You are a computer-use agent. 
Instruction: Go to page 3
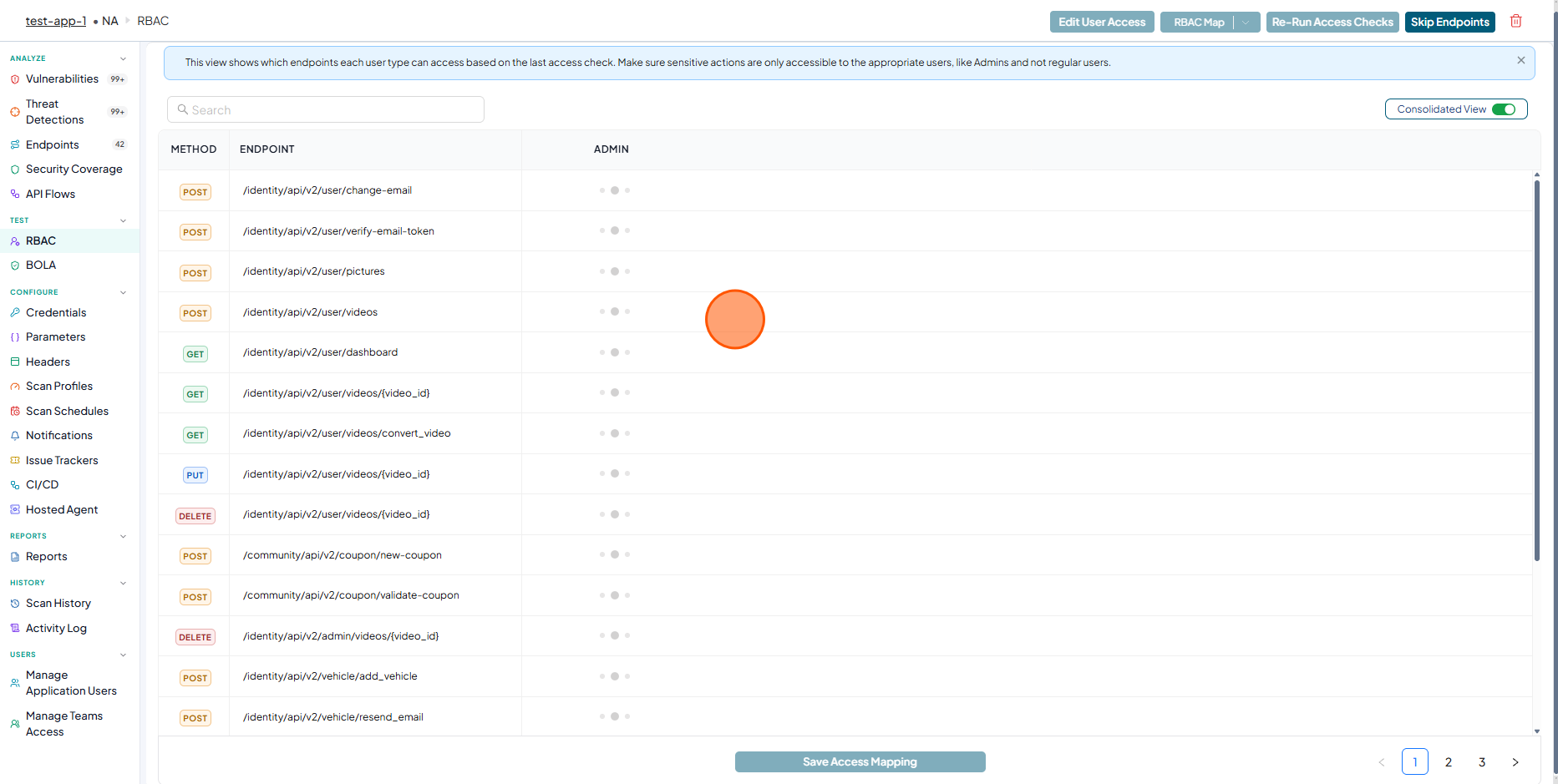point(1482,762)
